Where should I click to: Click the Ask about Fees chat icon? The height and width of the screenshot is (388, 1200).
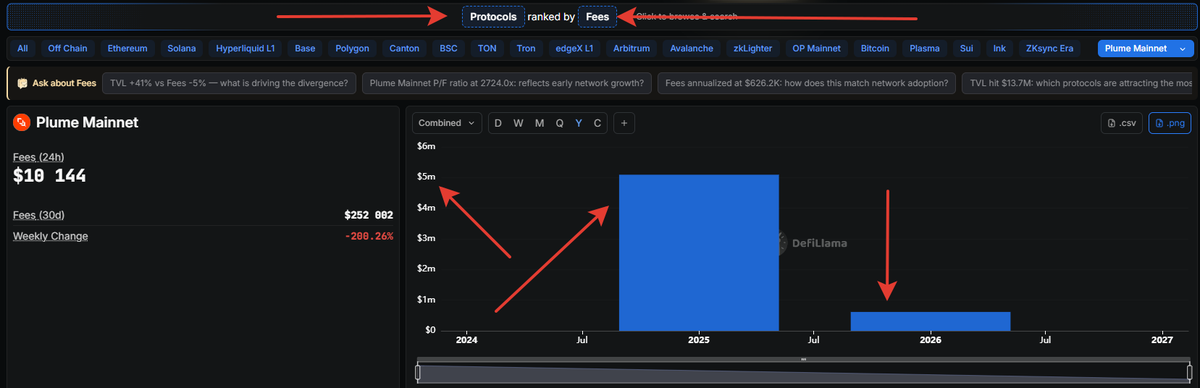tap(22, 83)
